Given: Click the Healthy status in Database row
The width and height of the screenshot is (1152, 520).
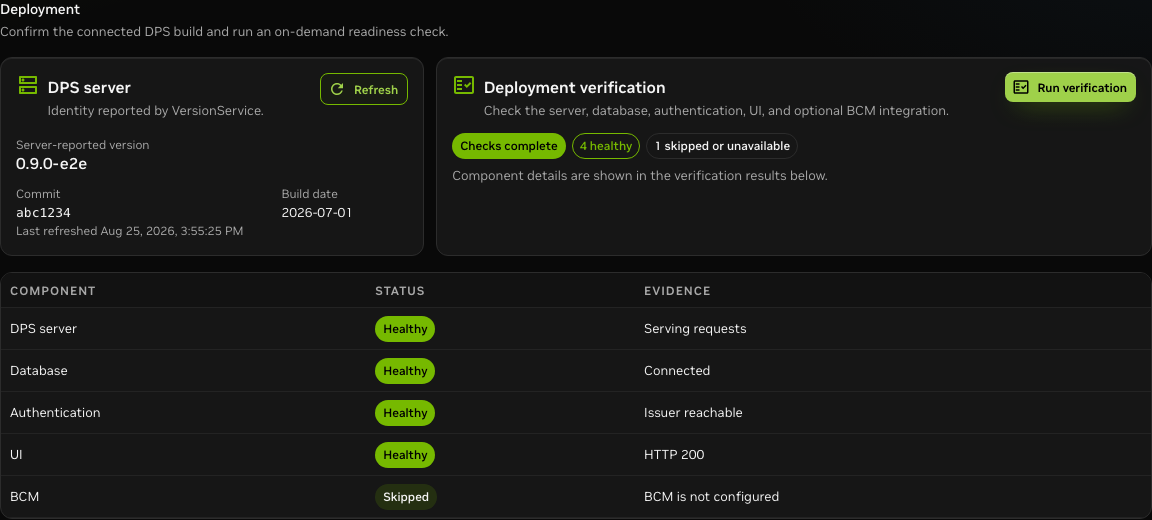Looking at the screenshot, I should click(405, 371).
